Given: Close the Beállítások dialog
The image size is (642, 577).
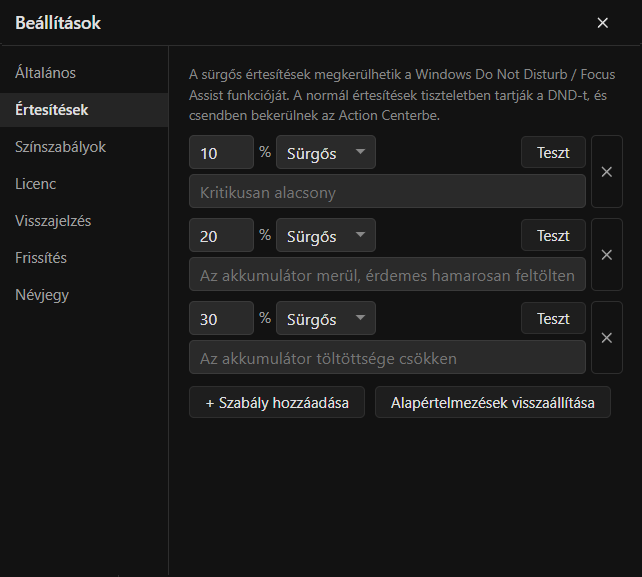Looking at the screenshot, I should coord(603,23).
